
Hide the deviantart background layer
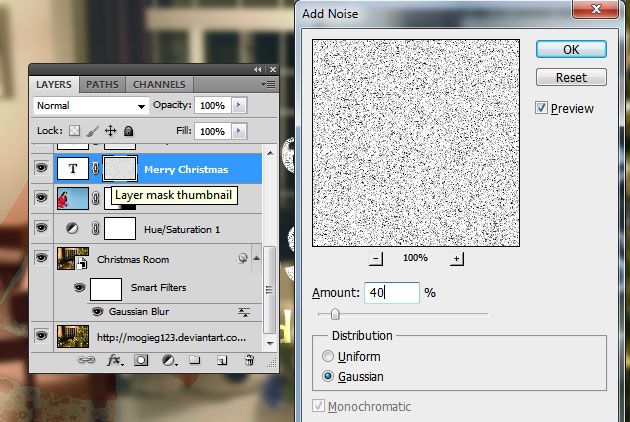[x=41, y=336]
